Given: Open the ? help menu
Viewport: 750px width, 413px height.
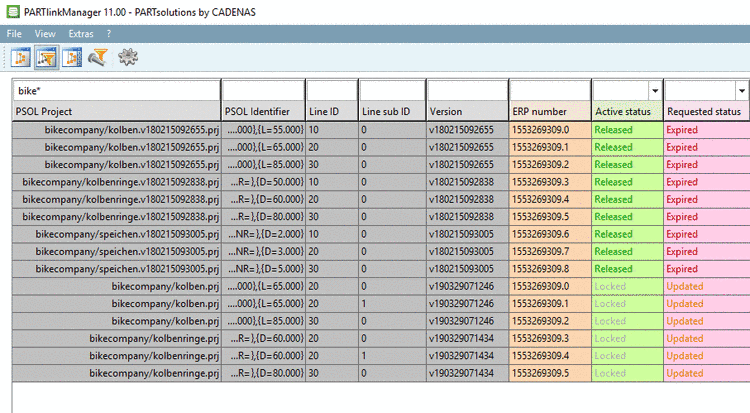Looking at the screenshot, I should pos(109,34).
